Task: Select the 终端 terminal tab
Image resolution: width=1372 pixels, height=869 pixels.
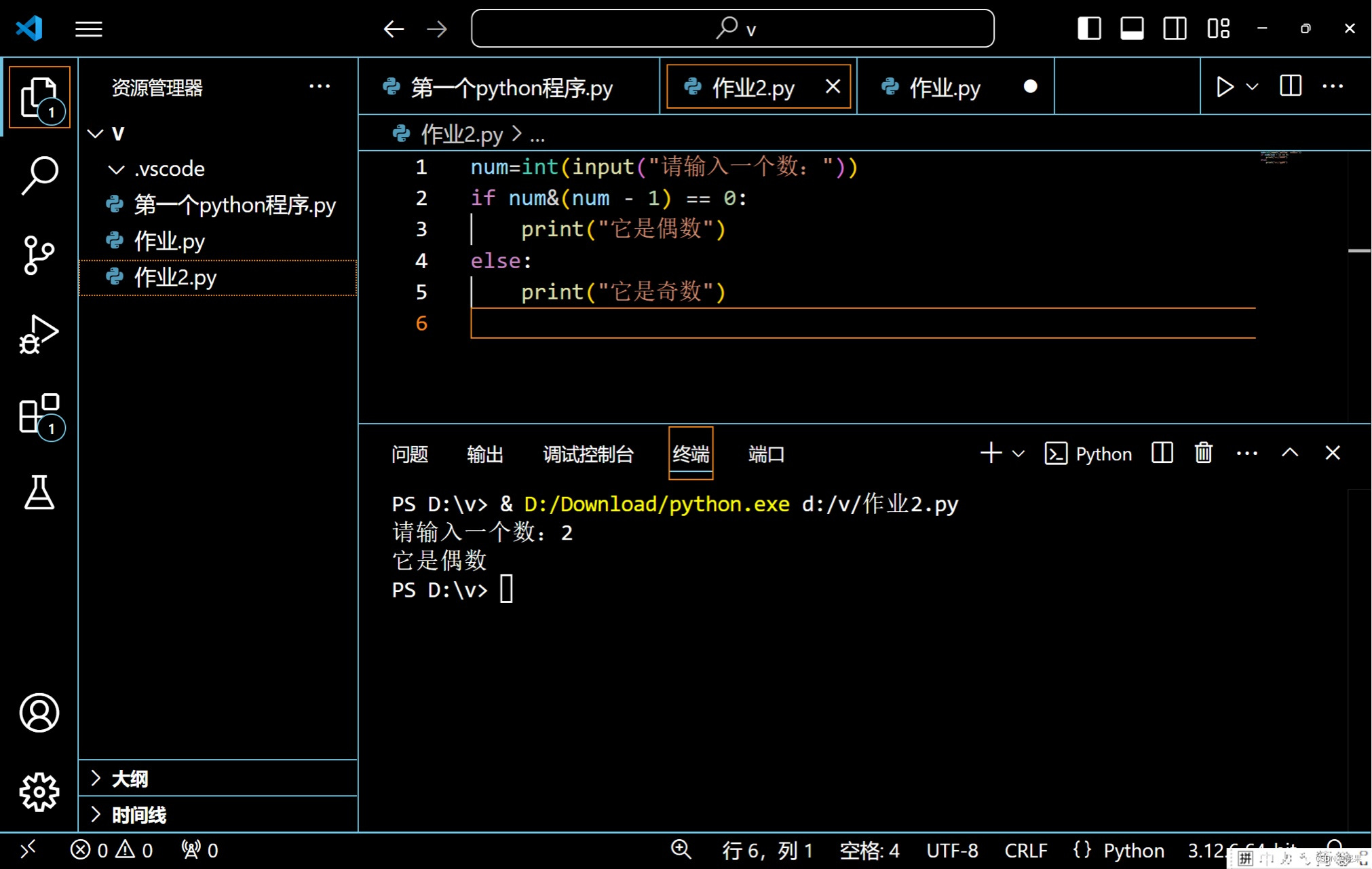Action: [691, 454]
